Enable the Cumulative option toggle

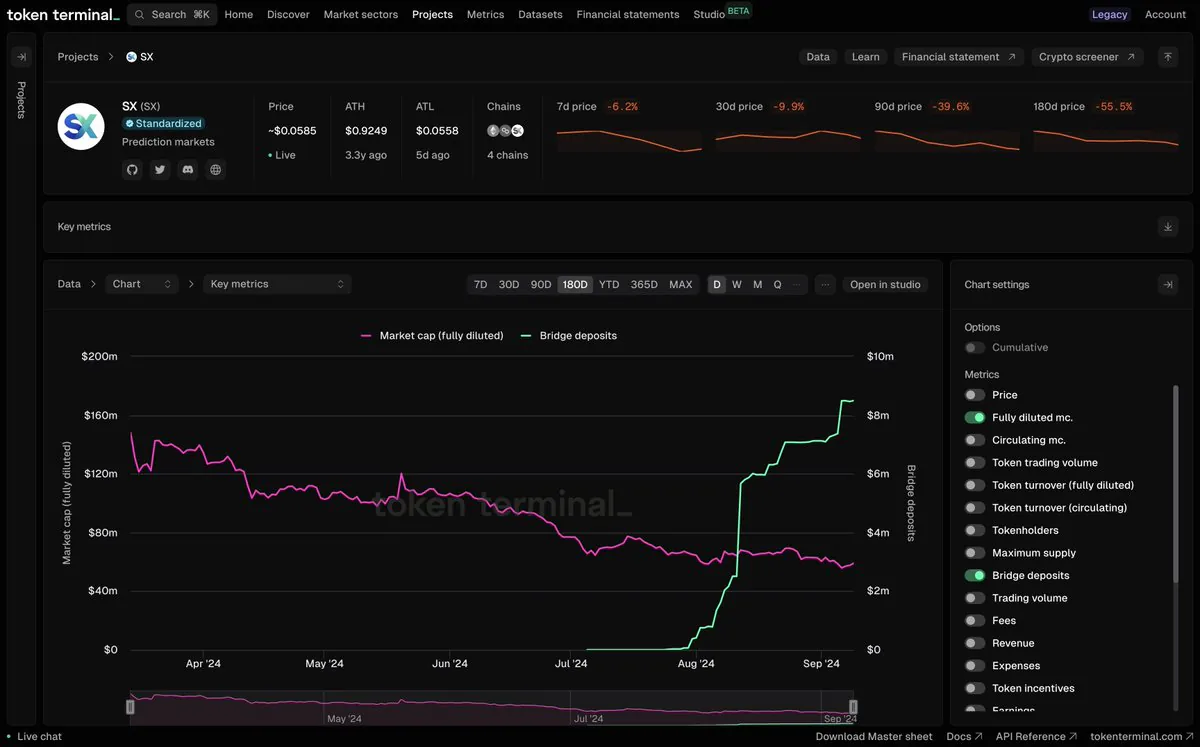click(975, 348)
